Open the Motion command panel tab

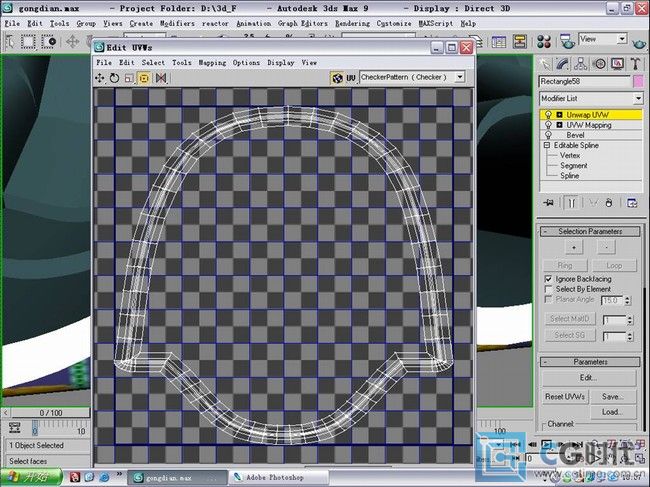coord(599,64)
